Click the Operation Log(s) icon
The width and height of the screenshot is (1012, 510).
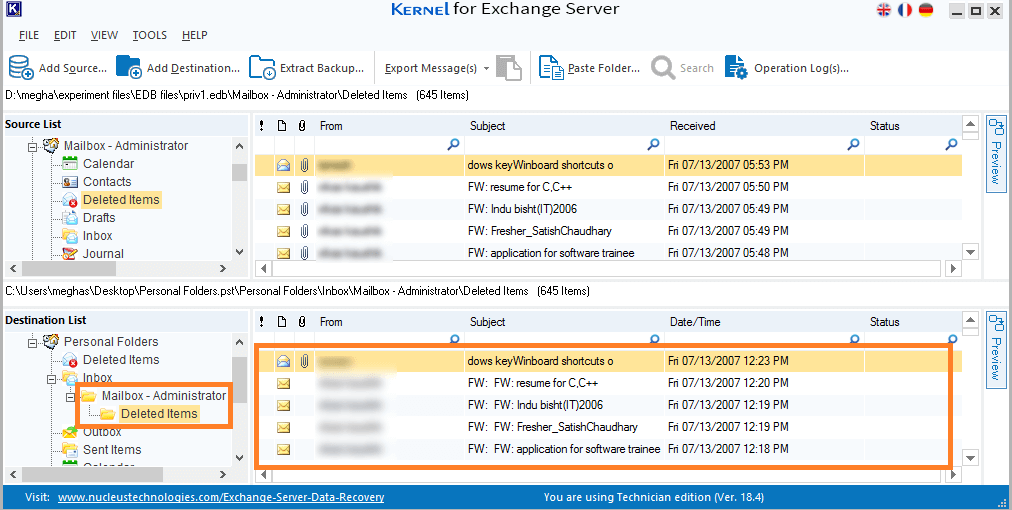[x=736, y=67]
